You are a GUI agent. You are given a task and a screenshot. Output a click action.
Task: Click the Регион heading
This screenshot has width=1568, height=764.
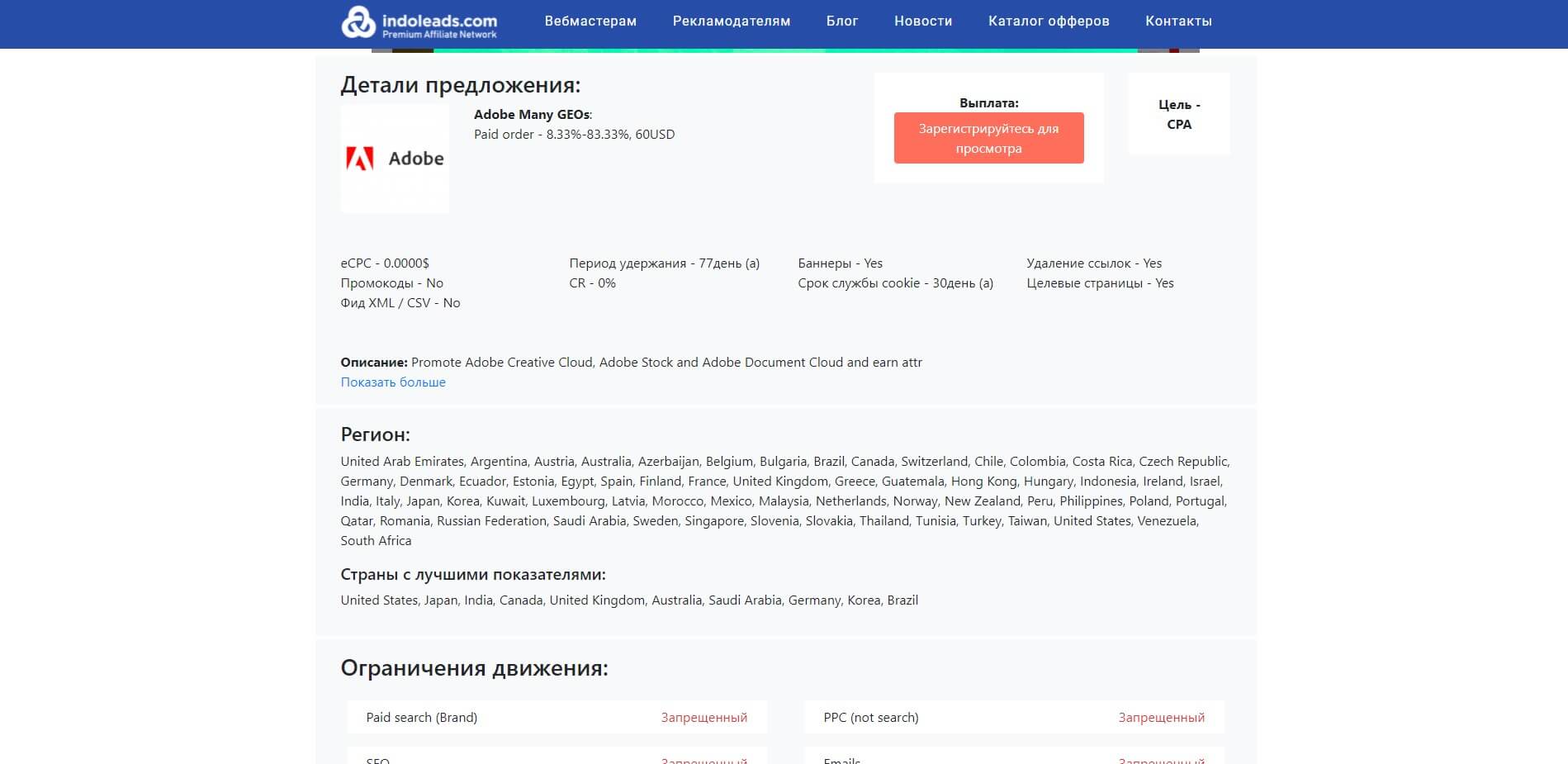(376, 434)
